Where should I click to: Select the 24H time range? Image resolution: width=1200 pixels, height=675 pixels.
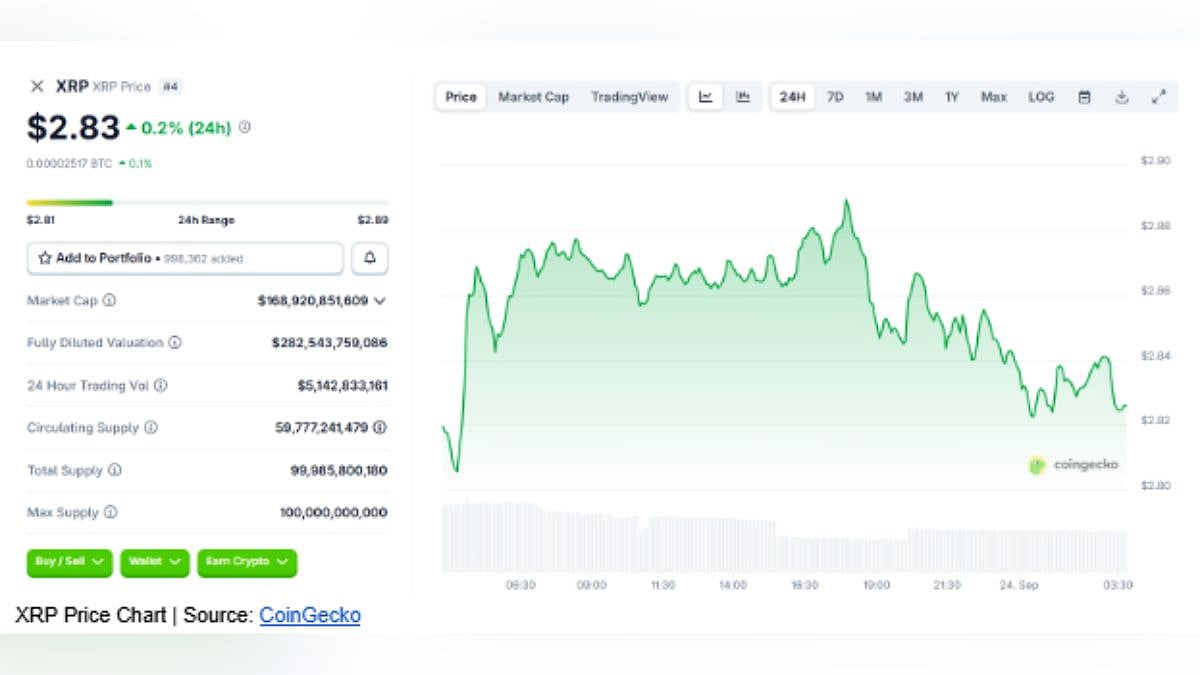click(x=792, y=97)
